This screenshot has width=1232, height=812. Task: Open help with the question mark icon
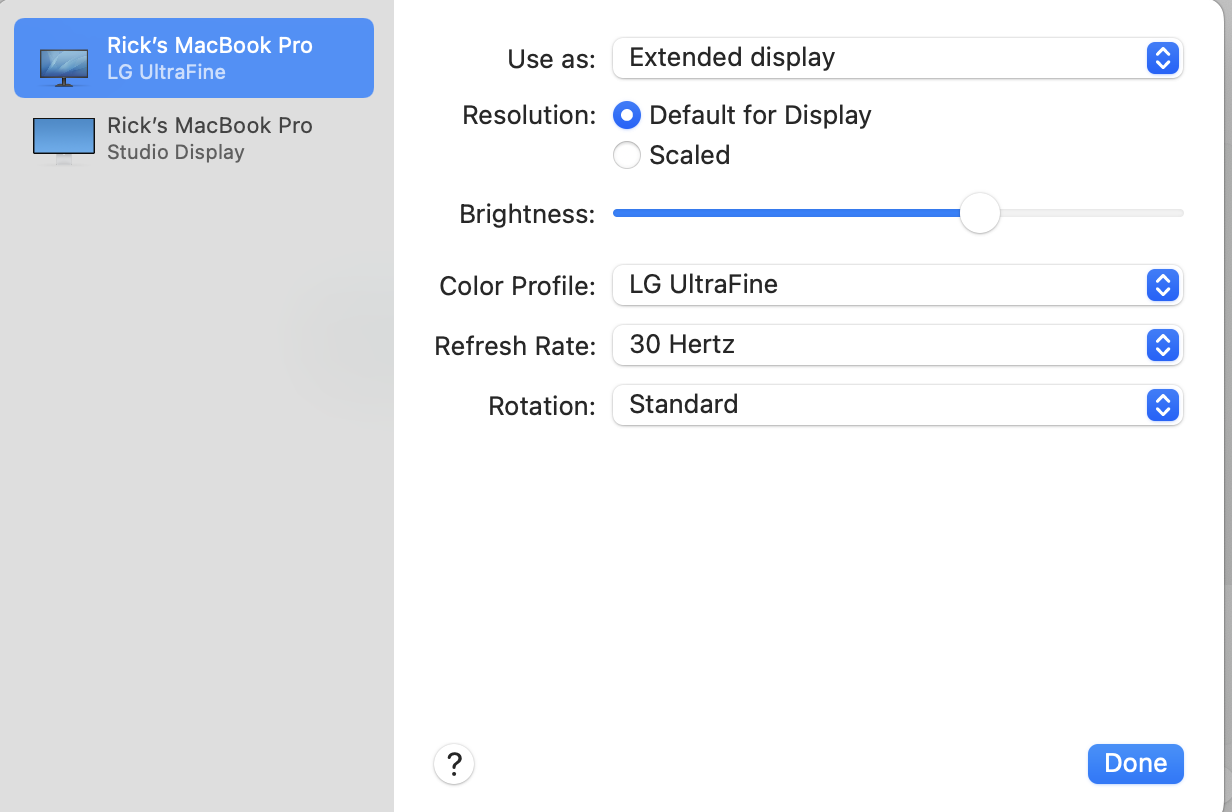coord(454,764)
